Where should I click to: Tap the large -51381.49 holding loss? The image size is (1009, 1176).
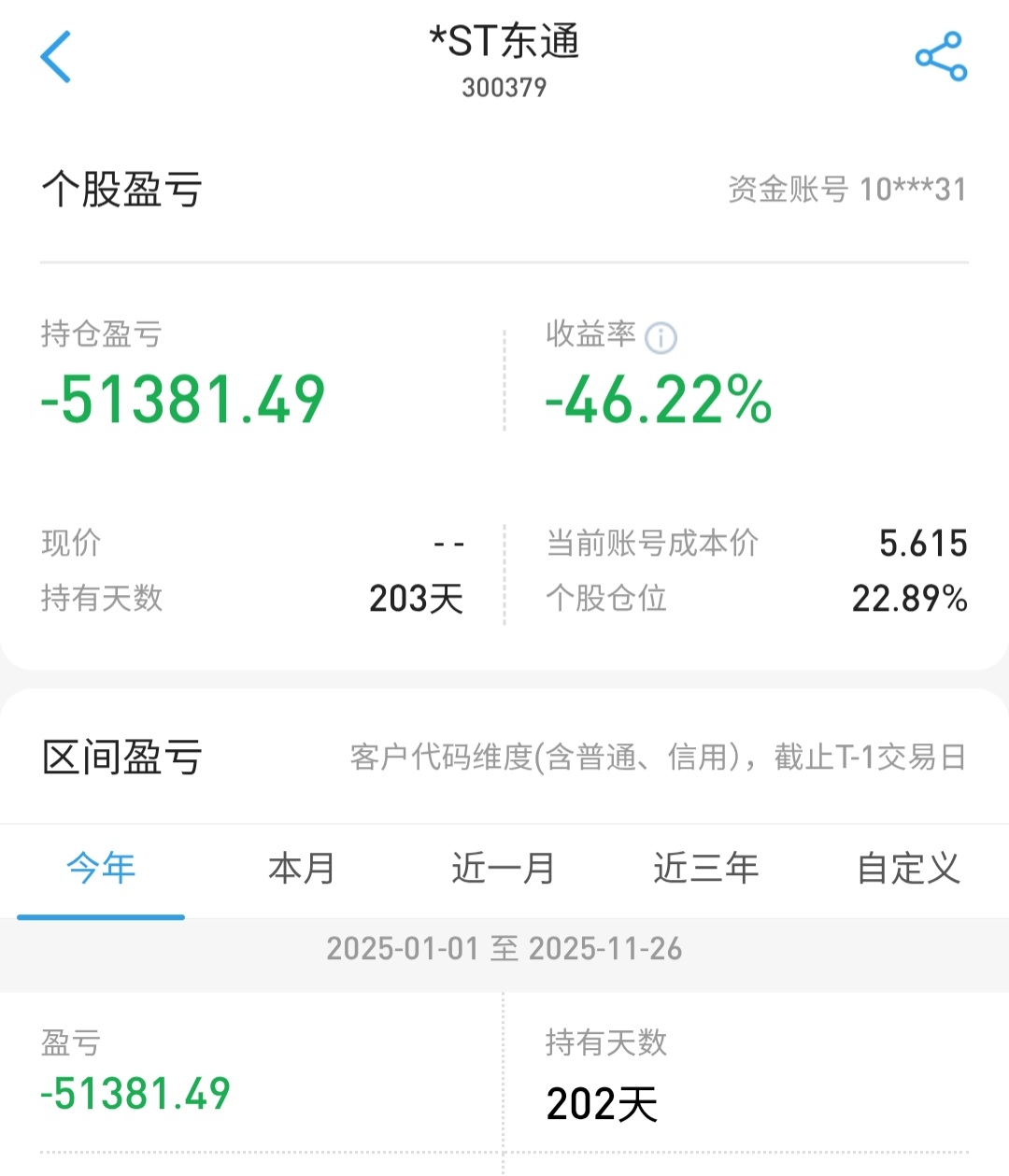[183, 400]
